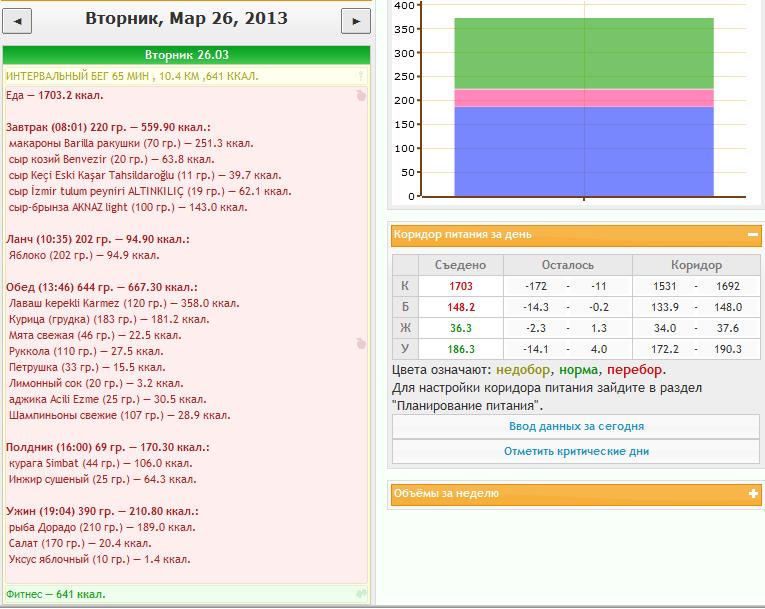Image resolution: width=765 pixels, height=609 pixels.
Task: Collapse the Коридор питания за день panel
Action: click(x=753, y=235)
